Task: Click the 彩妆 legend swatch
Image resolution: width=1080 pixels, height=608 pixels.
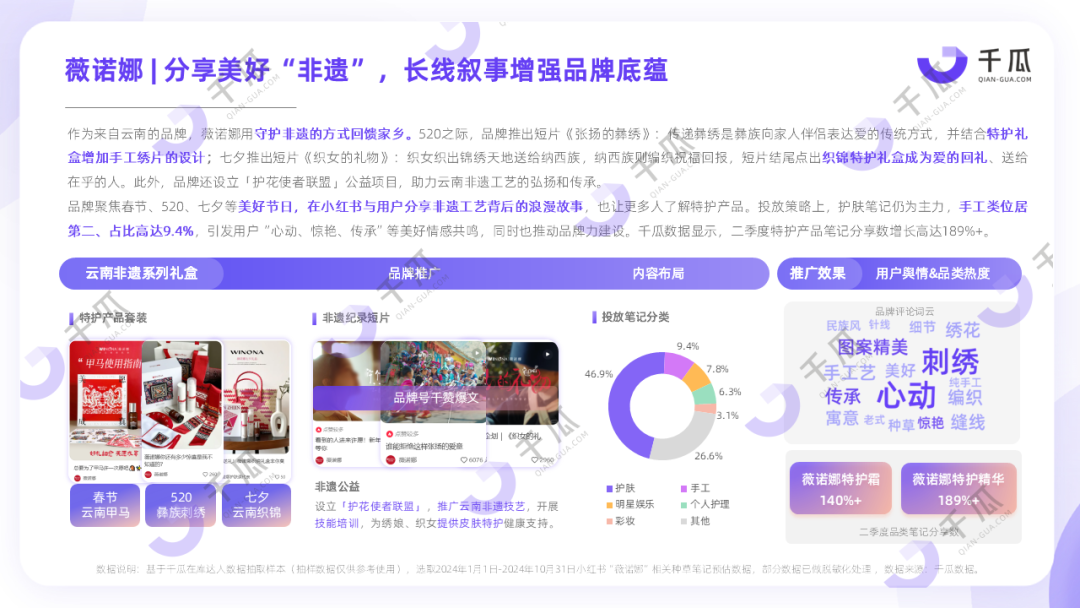Action: click(610, 521)
